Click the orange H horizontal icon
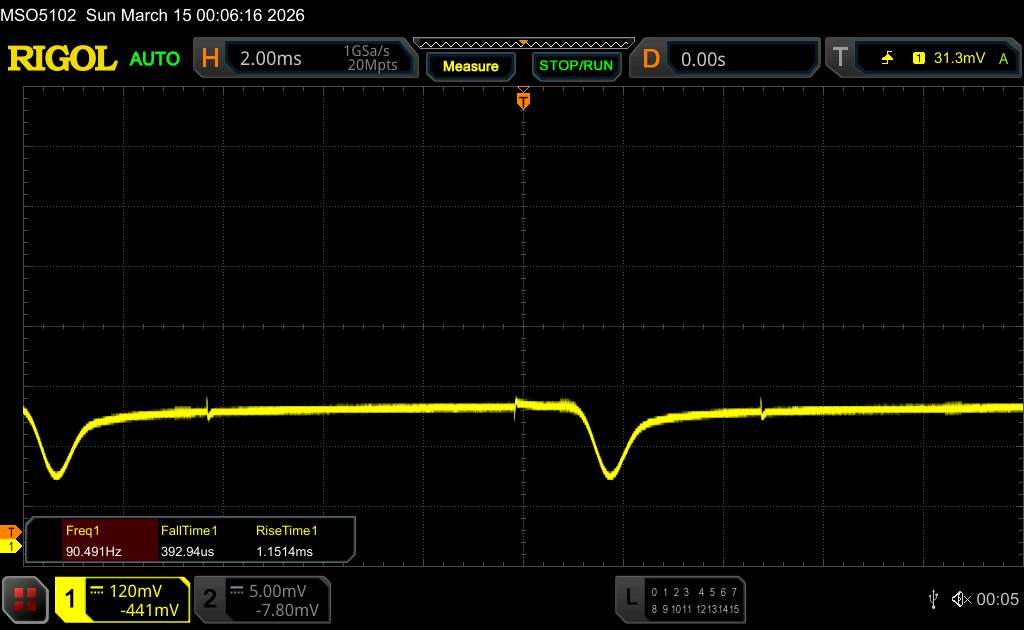 210,59
